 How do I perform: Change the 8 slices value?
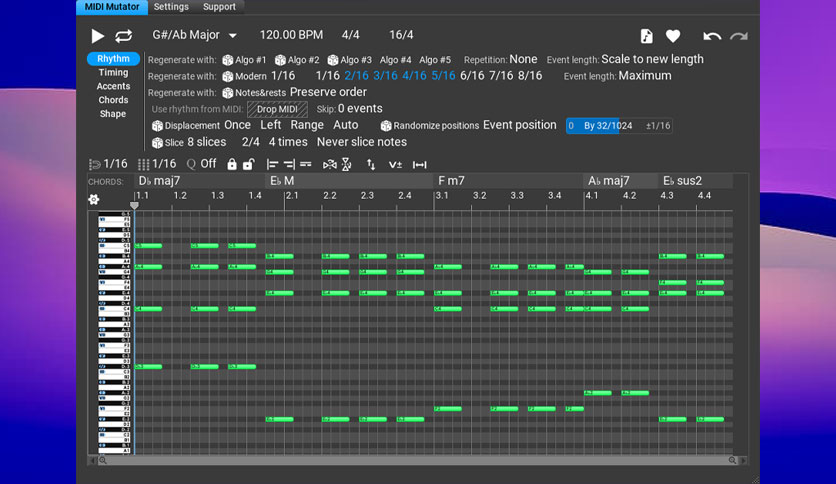[x=207, y=142]
